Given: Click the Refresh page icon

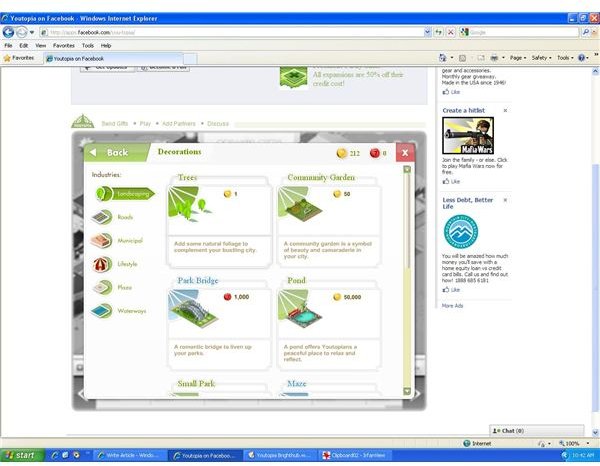Looking at the screenshot, I should pyautogui.click(x=439, y=33).
